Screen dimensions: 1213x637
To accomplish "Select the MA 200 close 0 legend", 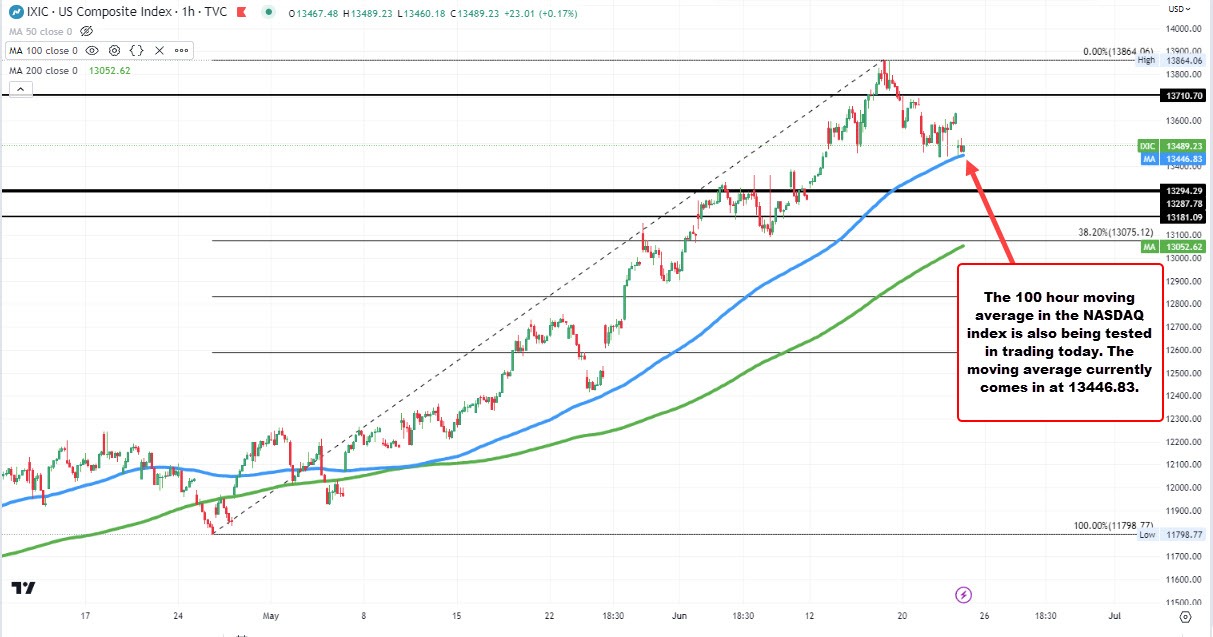I will point(42,70).
